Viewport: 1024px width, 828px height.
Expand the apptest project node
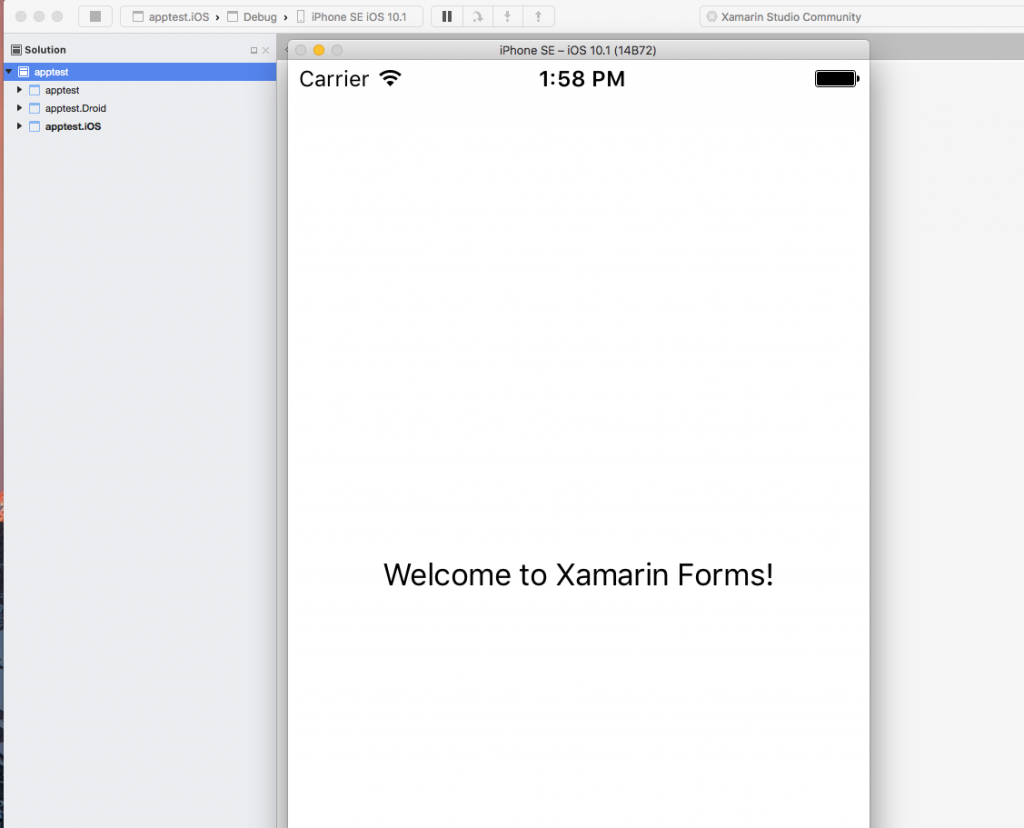click(19, 89)
